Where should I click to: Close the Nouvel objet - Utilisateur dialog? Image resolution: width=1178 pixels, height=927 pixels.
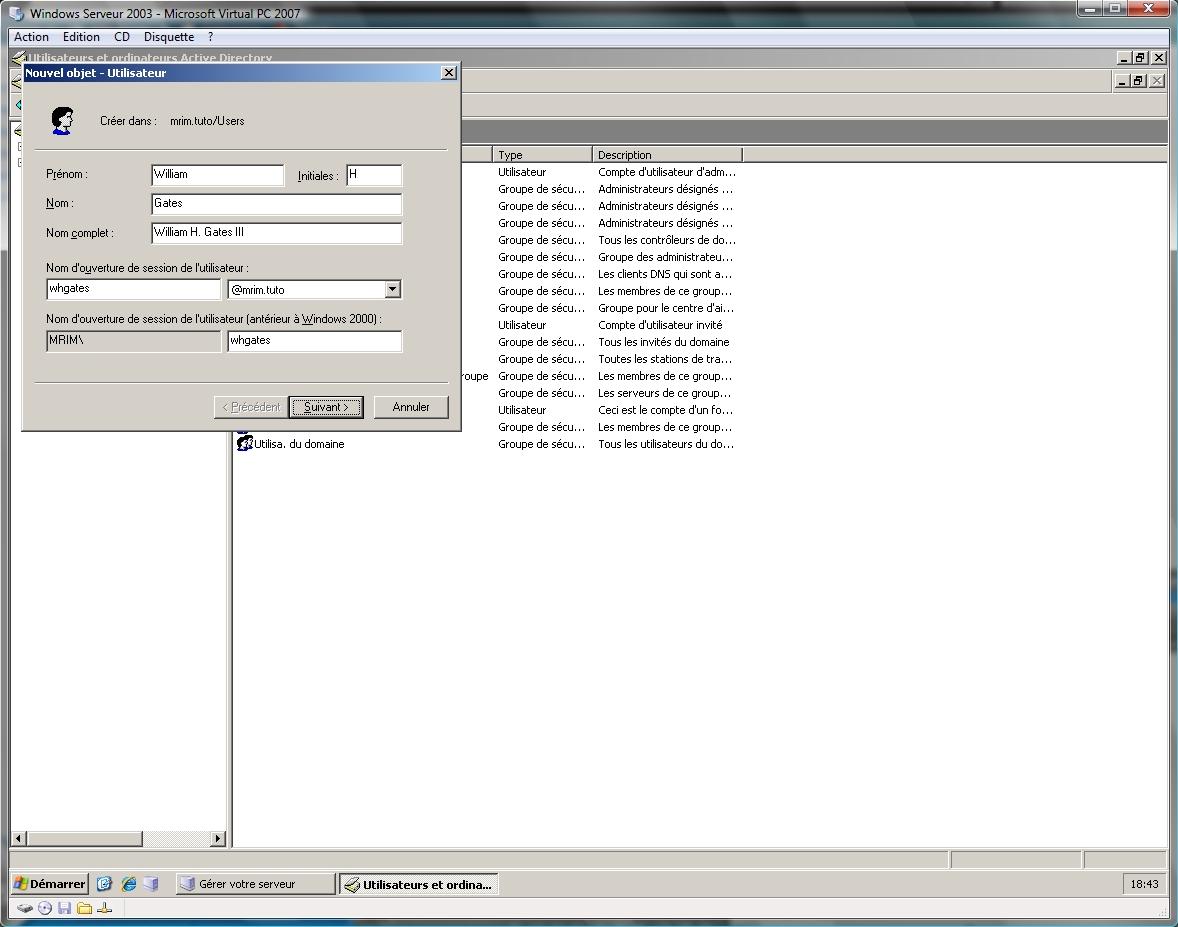(449, 73)
